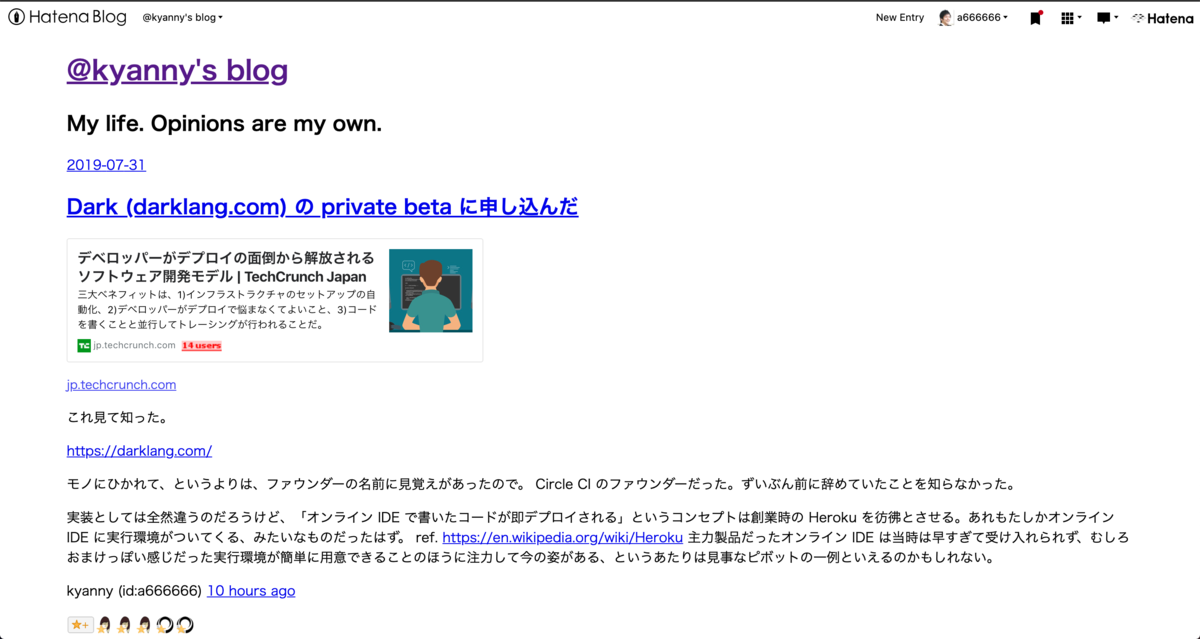Click New Entry in the header
The width and height of the screenshot is (1200, 639).
[899, 16]
